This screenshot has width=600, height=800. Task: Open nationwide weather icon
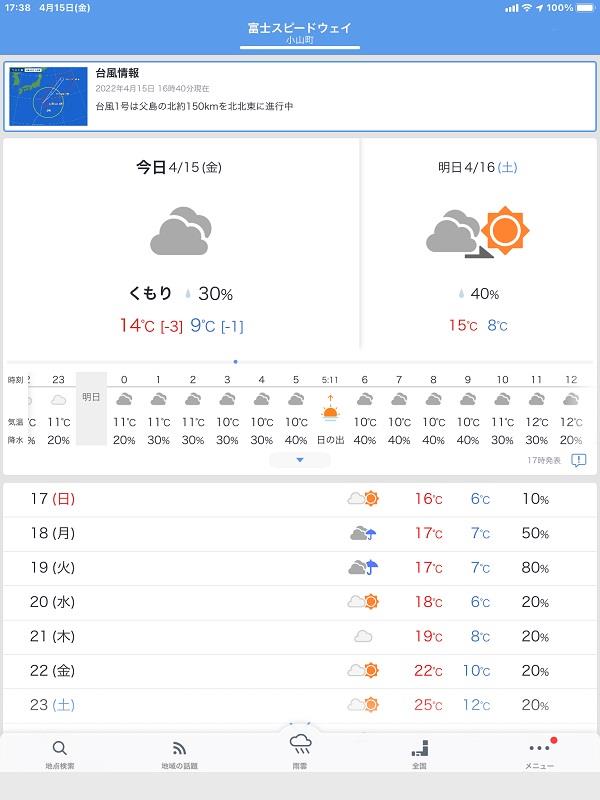coord(419,748)
